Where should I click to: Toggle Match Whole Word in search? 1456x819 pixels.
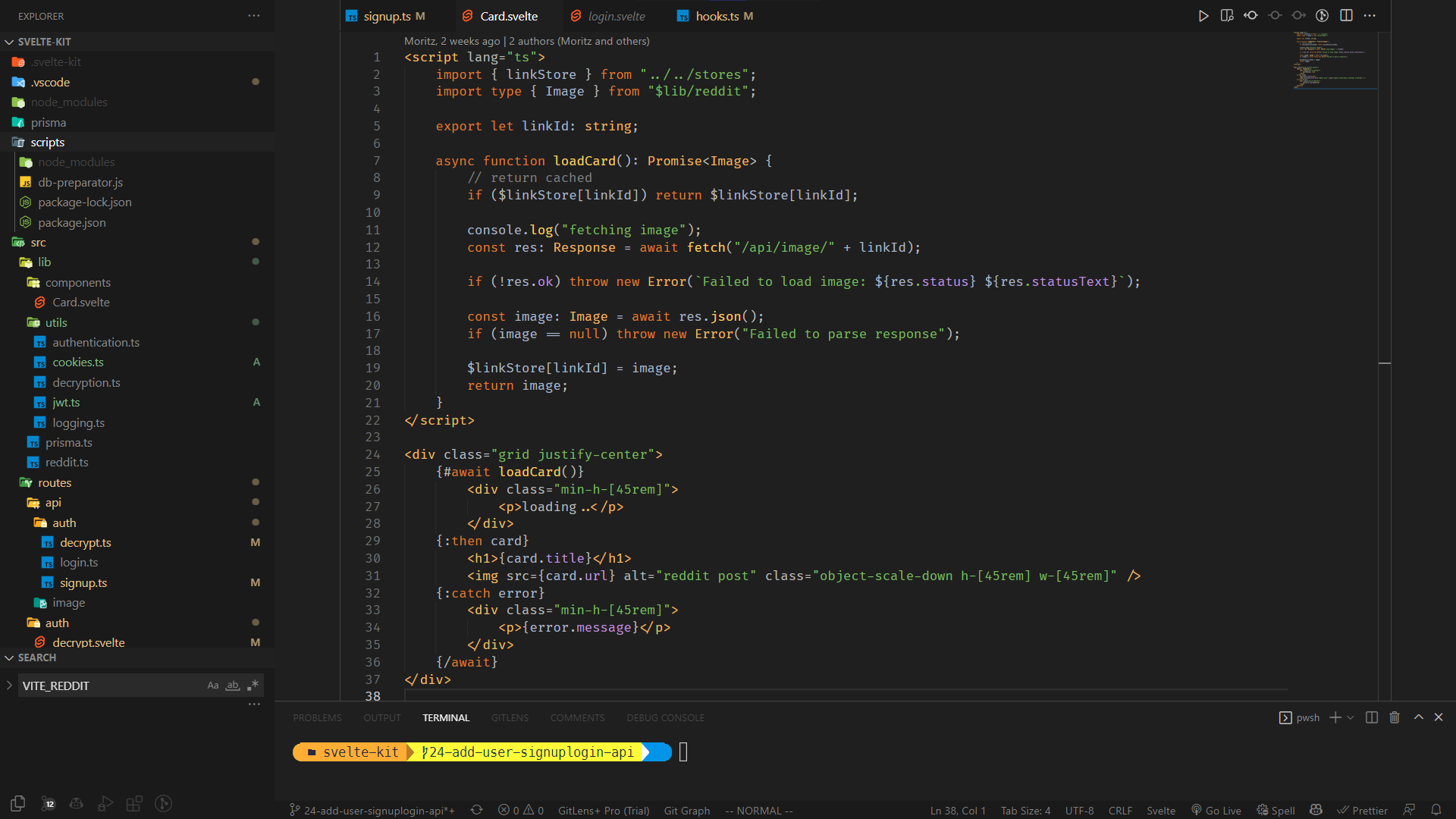point(233,686)
